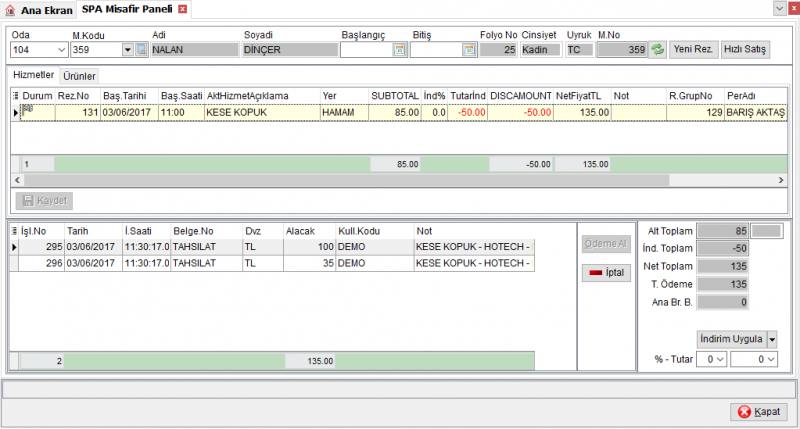Switch to the Ürünler tab
800x429 pixels.
coord(79,76)
